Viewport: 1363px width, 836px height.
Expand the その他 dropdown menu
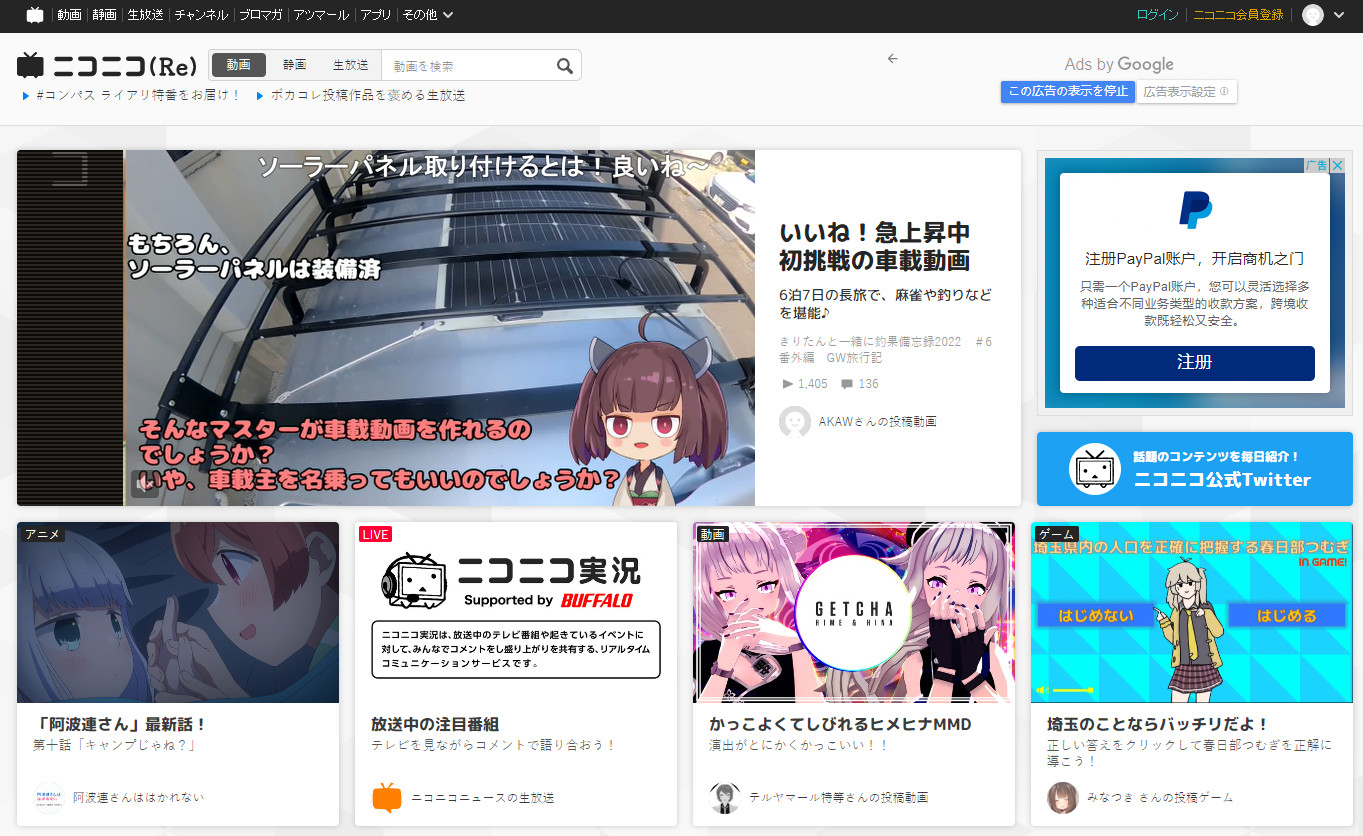(427, 15)
